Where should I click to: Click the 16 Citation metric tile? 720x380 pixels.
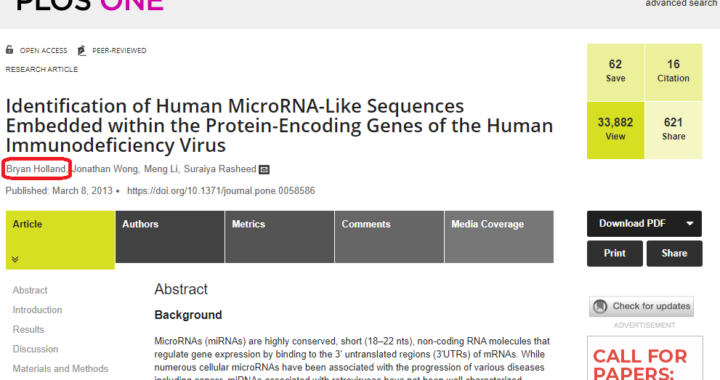[x=673, y=72]
